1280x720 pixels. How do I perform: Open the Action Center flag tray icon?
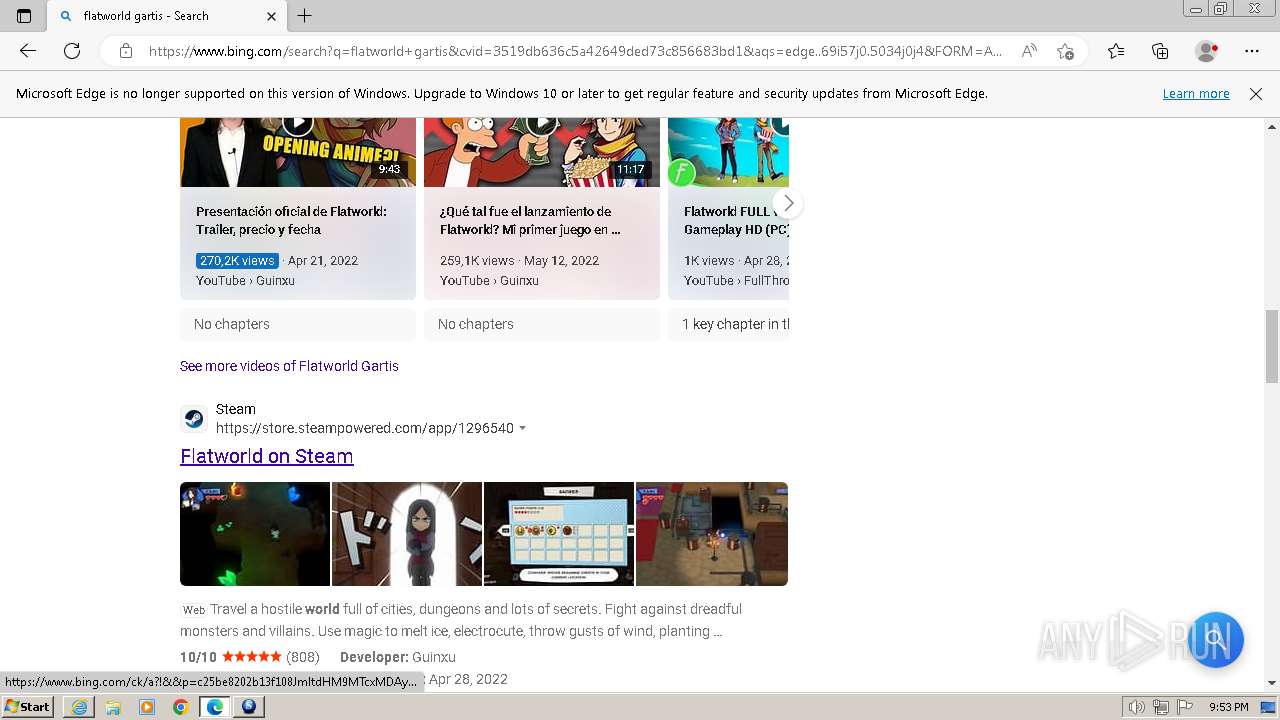1185,707
